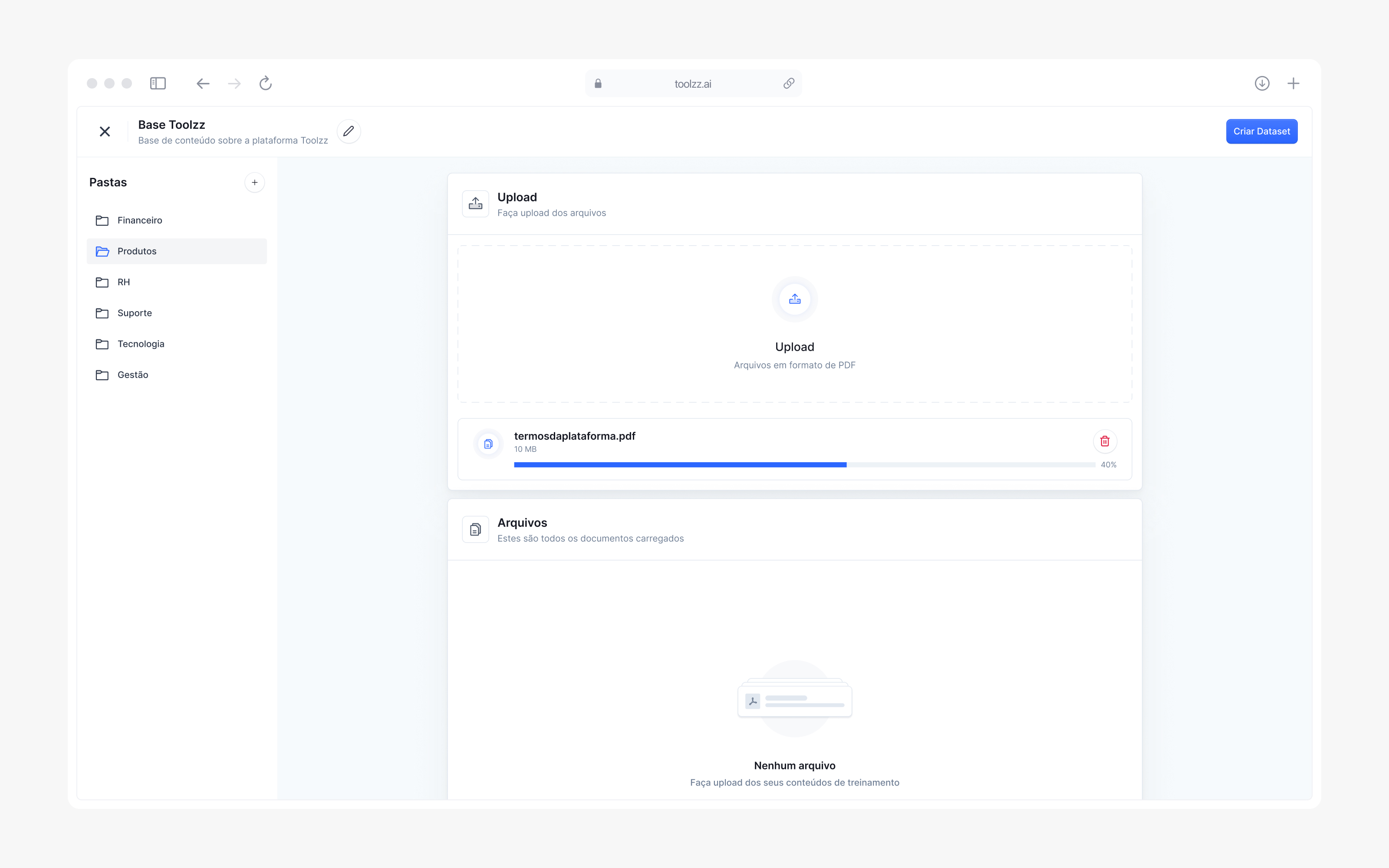The width and height of the screenshot is (1389, 868).
Task: Open a new tab with the plus icon
Action: click(1293, 84)
